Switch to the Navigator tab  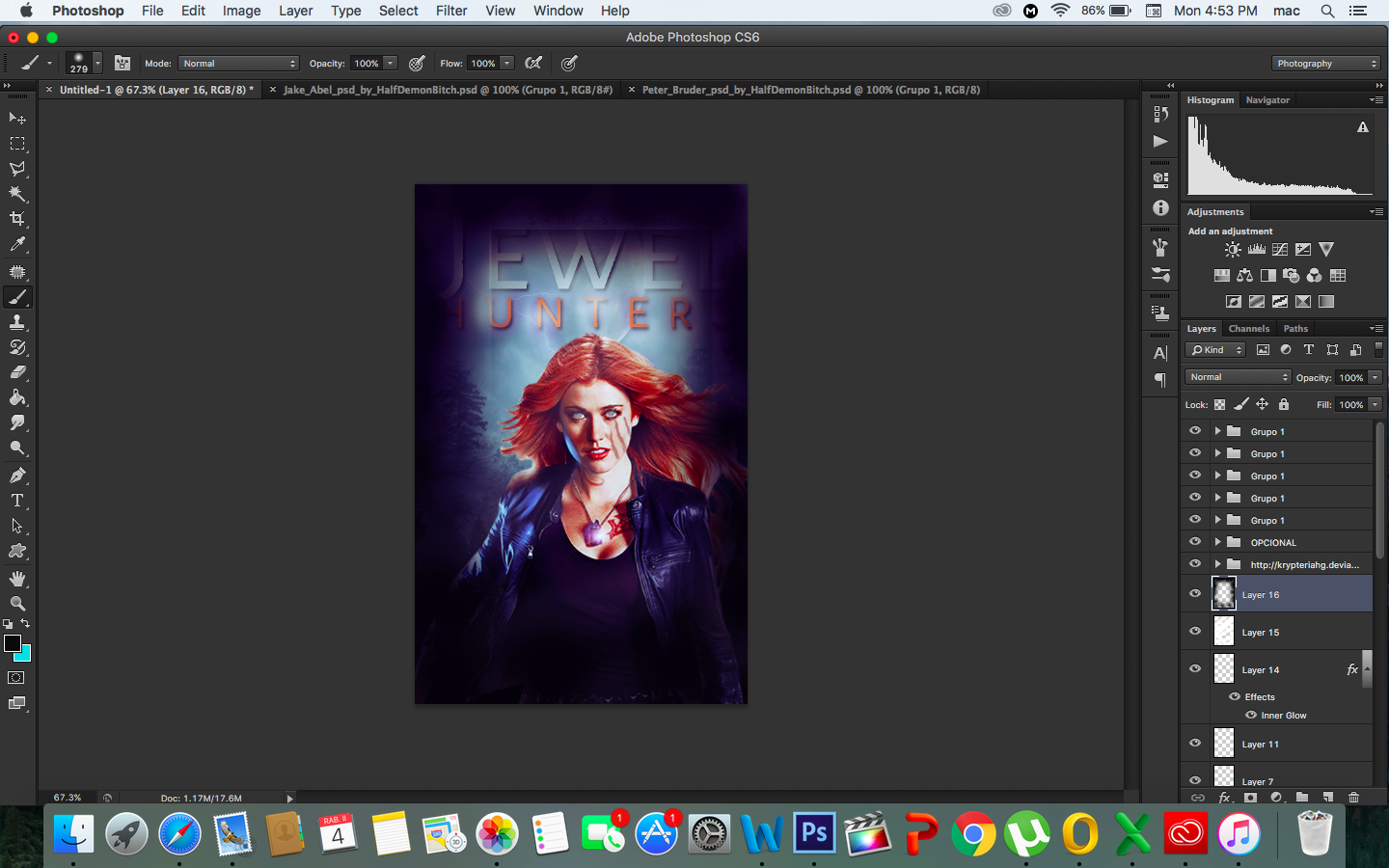(x=1267, y=100)
